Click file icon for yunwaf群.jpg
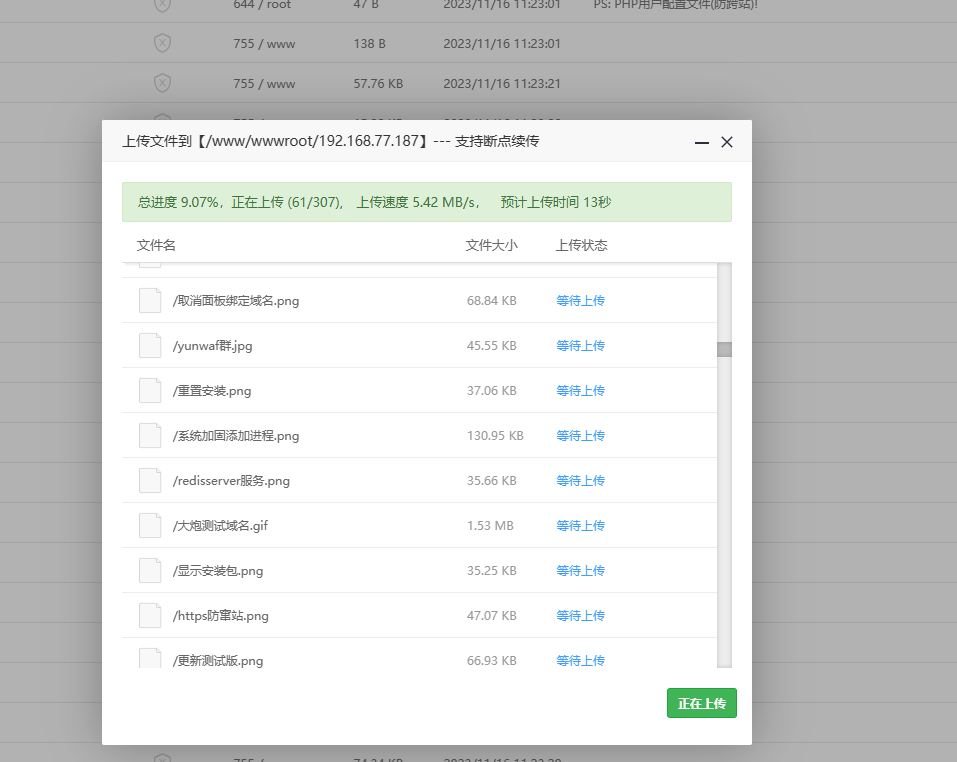Viewport: 957px width, 762px height. [x=150, y=345]
